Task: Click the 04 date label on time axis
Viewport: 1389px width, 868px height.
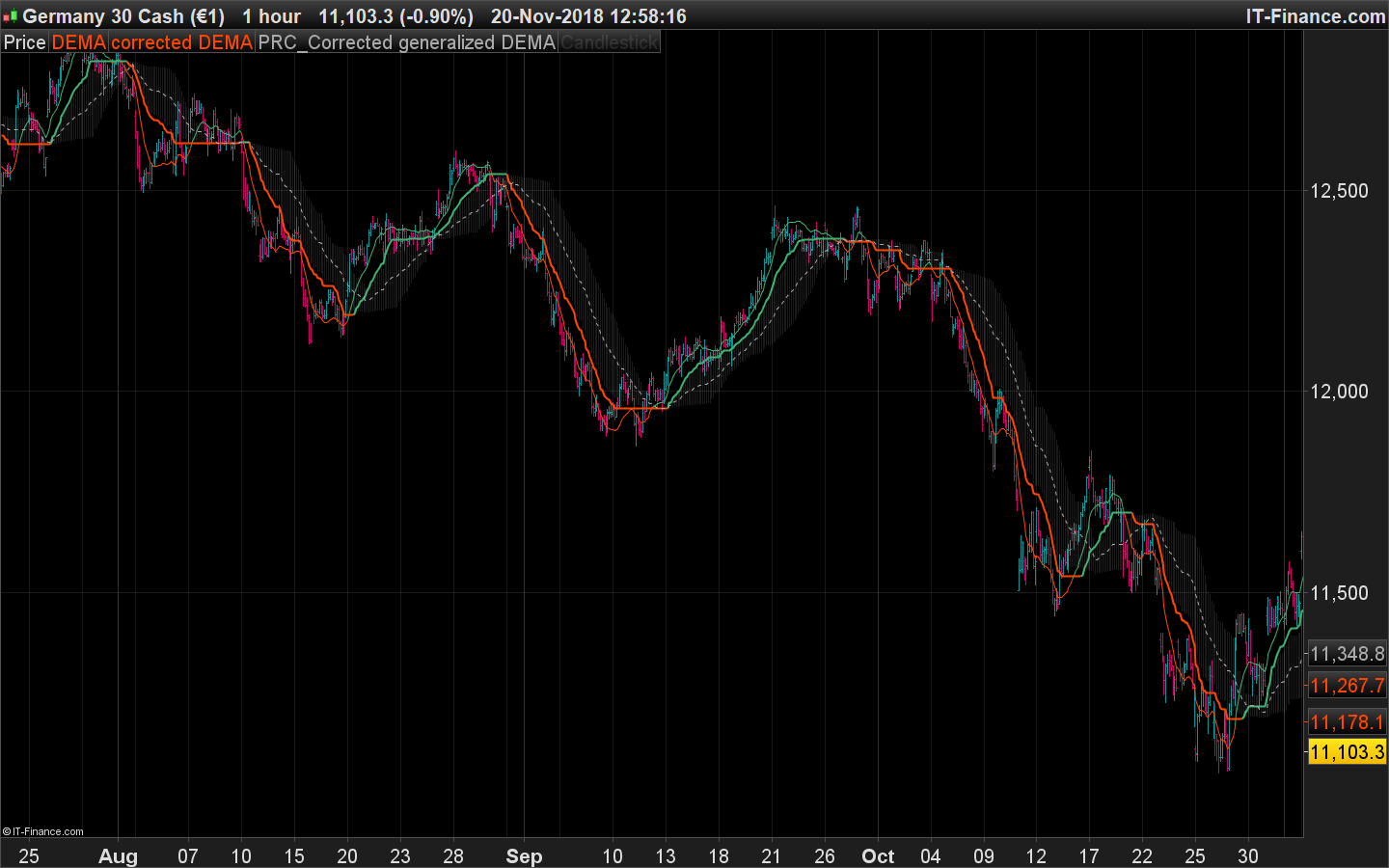Action: coord(930,856)
